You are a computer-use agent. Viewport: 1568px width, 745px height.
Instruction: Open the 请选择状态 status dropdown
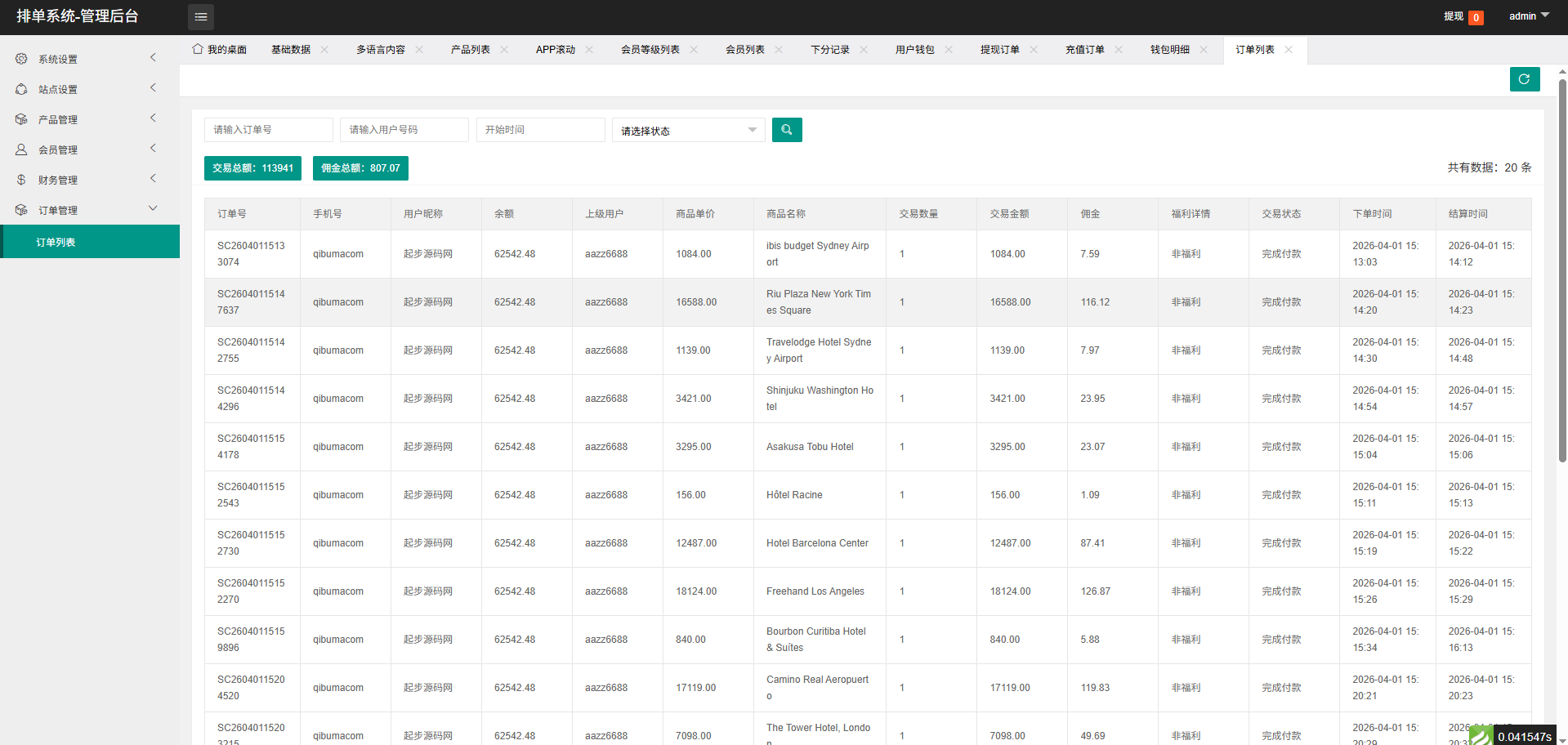(x=688, y=131)
